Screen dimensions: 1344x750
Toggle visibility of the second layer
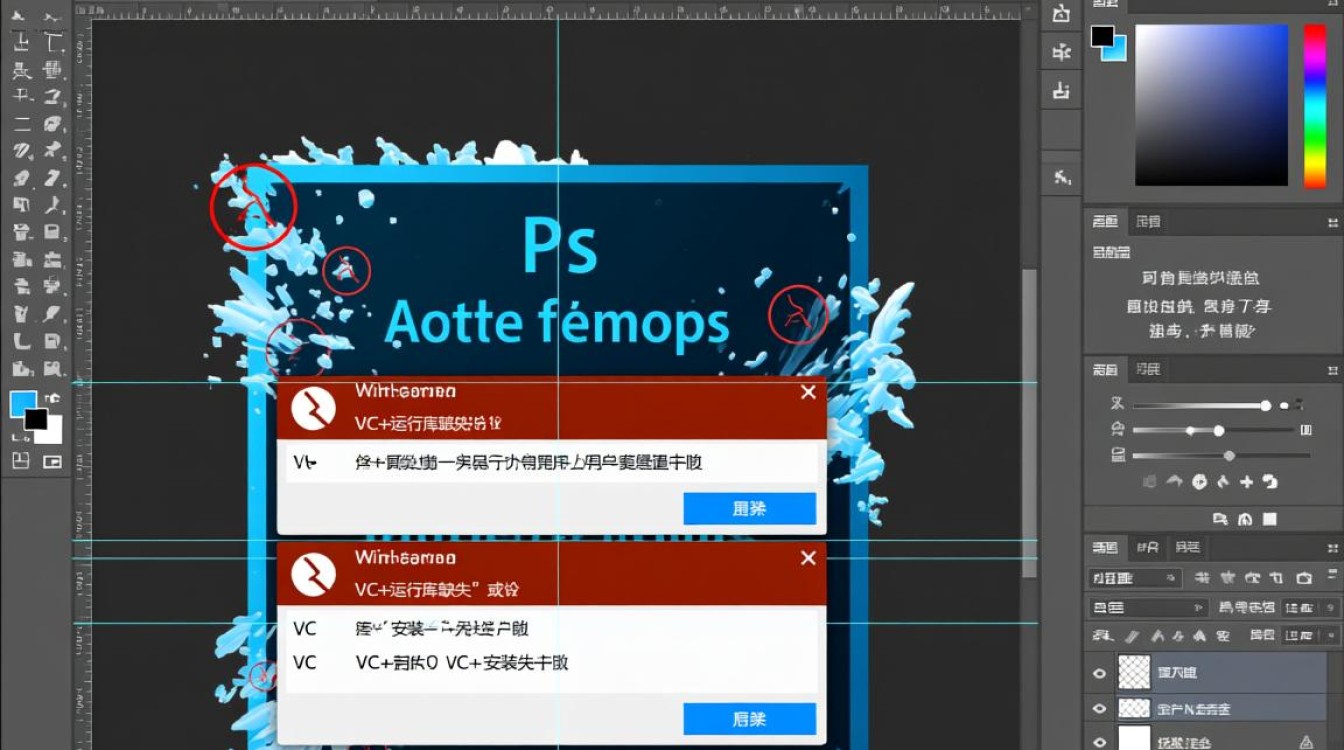pyautogui.click(x=1098, y=707)
